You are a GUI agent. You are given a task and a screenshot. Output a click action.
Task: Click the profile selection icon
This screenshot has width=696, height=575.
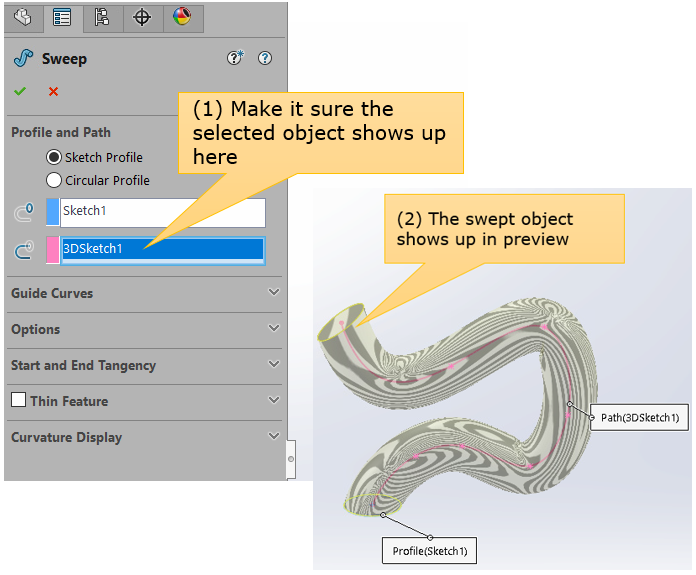pos(24,212)
